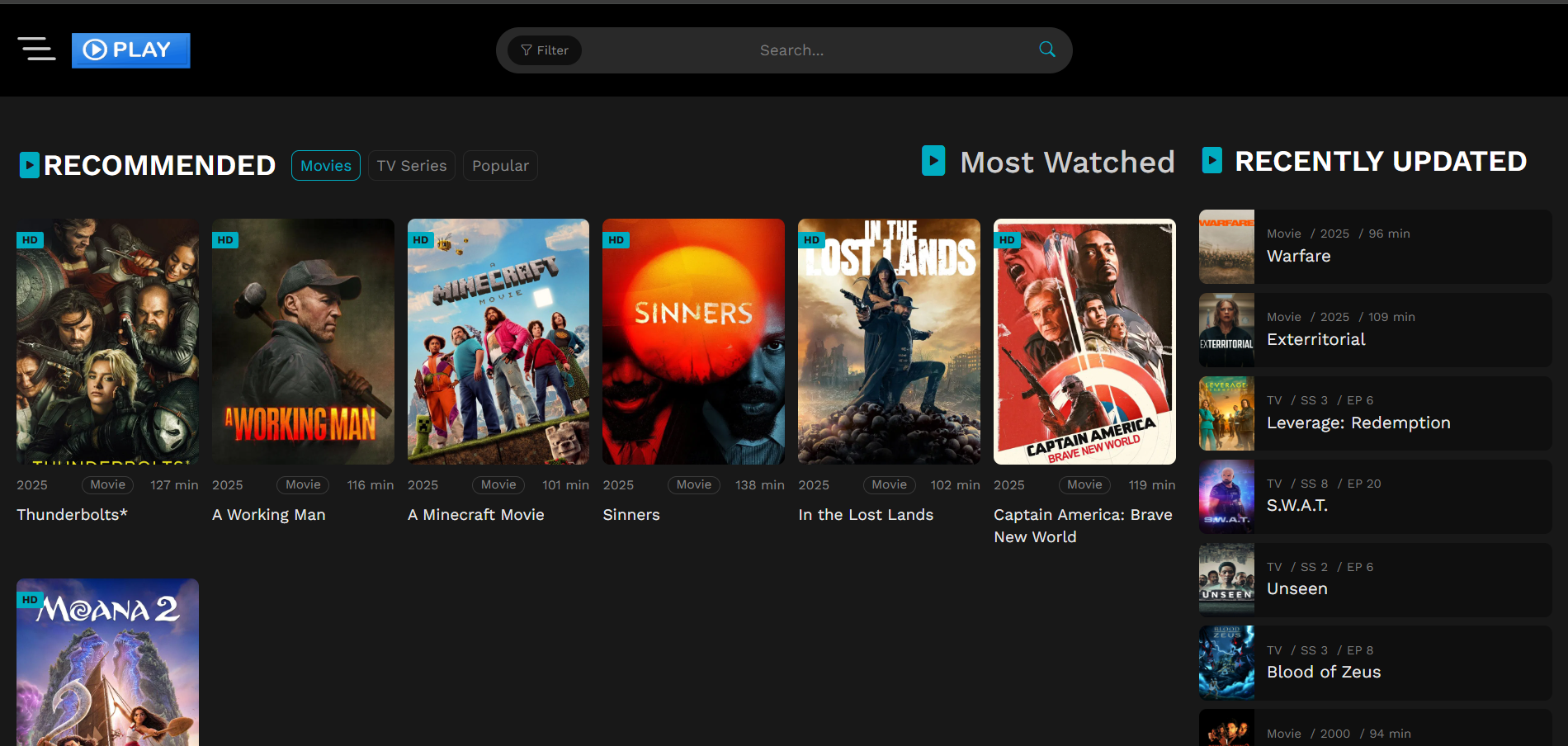Viewport: 1568px width, 746px height.
Task: Switch to the Popular tab
Action: [x=500, y=166]
